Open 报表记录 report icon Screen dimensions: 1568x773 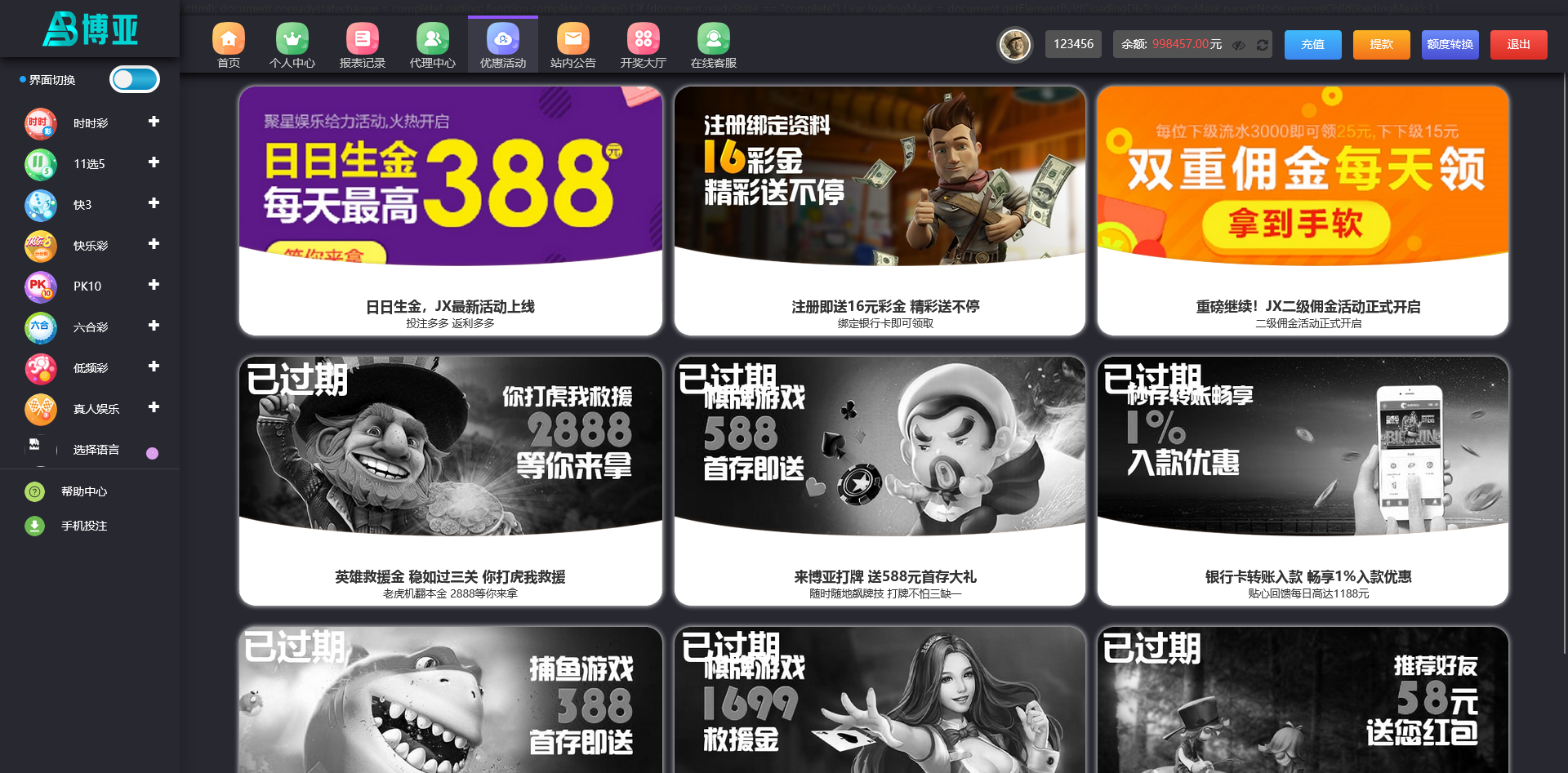(363, 38)
